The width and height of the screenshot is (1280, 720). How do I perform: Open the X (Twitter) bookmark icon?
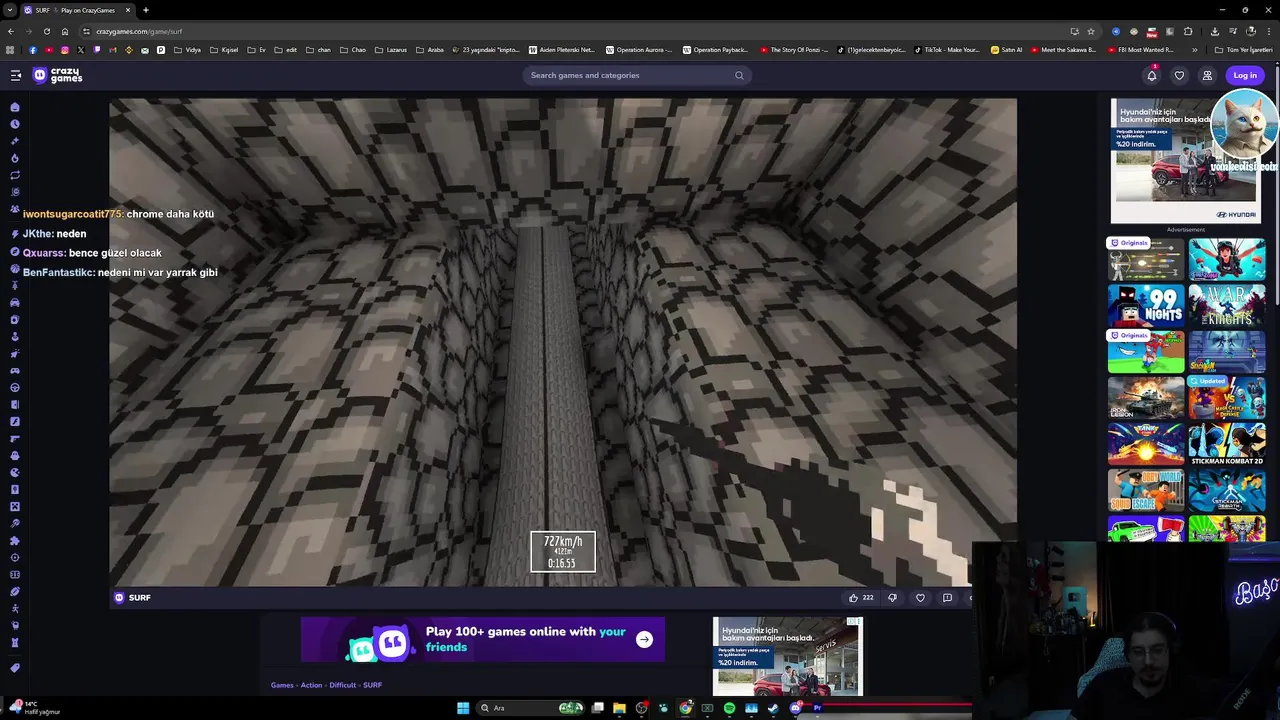[81, 50]
